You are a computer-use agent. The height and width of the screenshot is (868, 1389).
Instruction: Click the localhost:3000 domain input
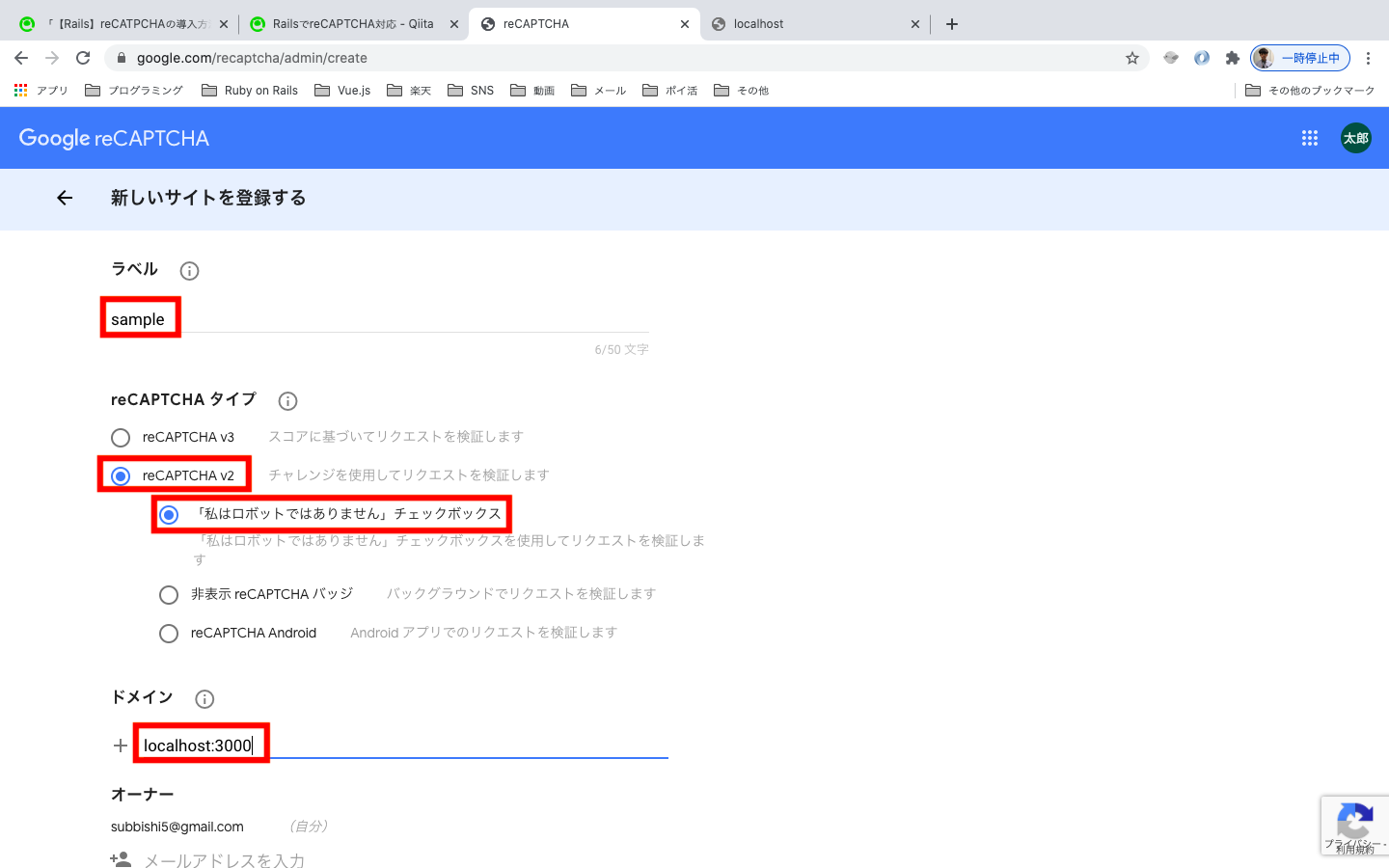click(x=405, y=746)
